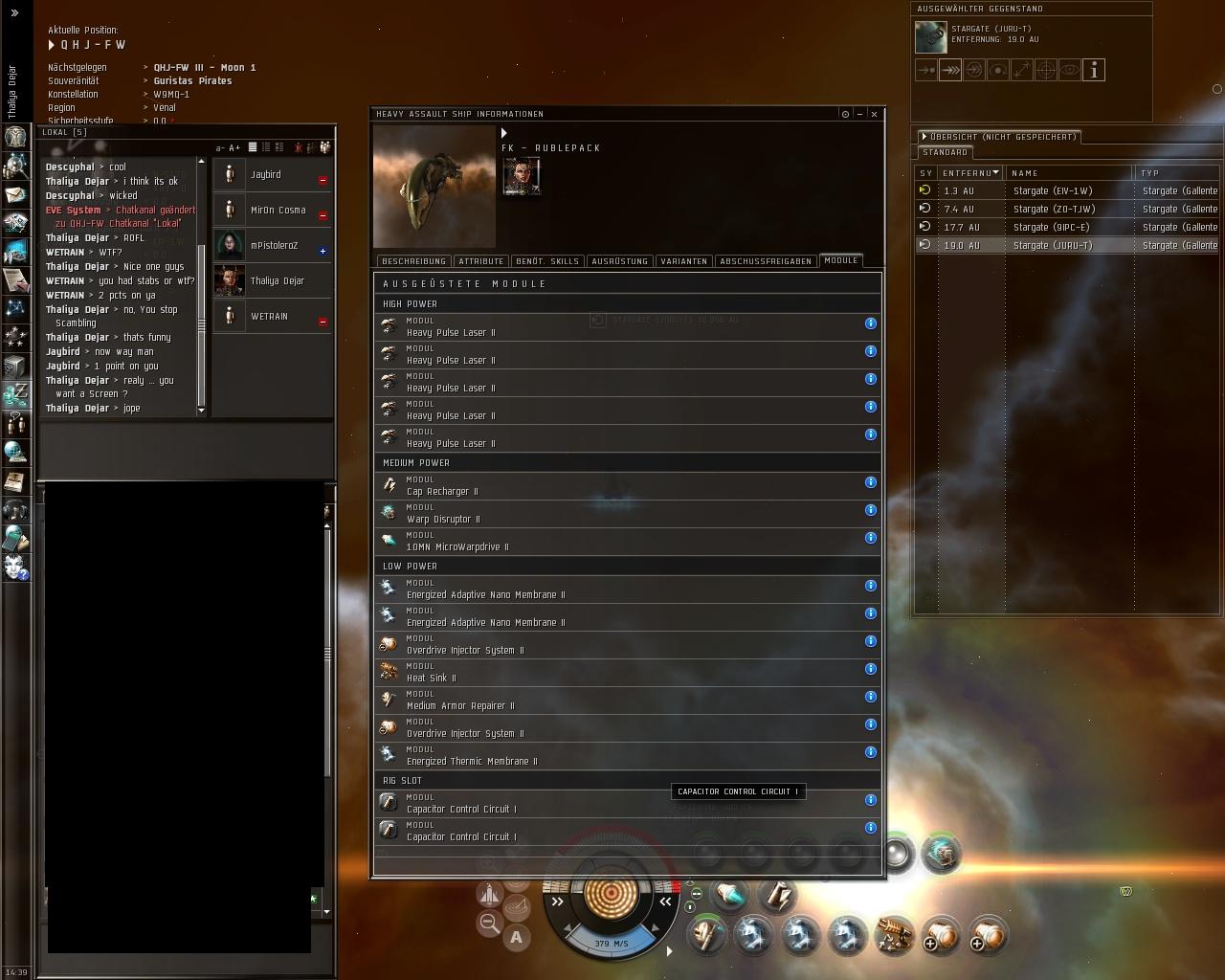
Task: Click the approach icon for selected Stargate
Action: (926, 70)
